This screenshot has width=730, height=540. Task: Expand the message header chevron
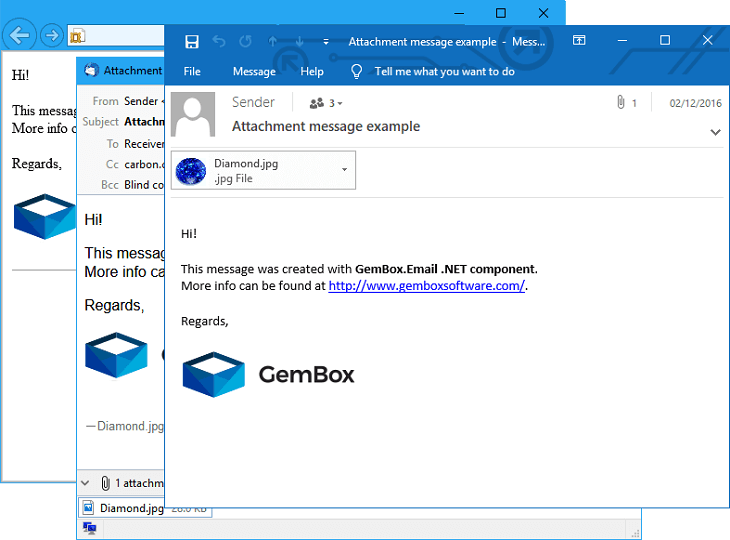pyautogui.click(x=715, y=132)
